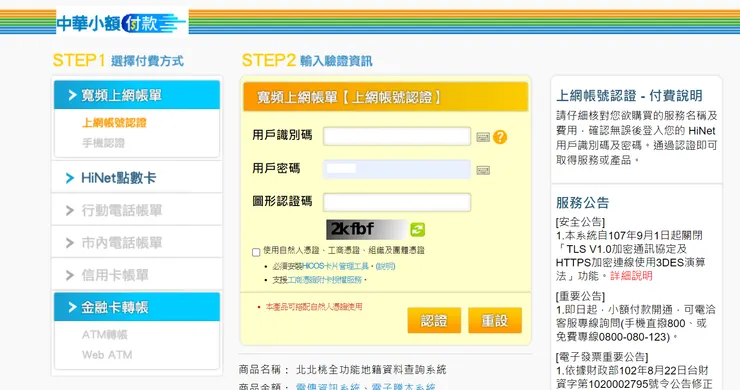
Task: Refresh the captcha image
Action: [417, 229]
